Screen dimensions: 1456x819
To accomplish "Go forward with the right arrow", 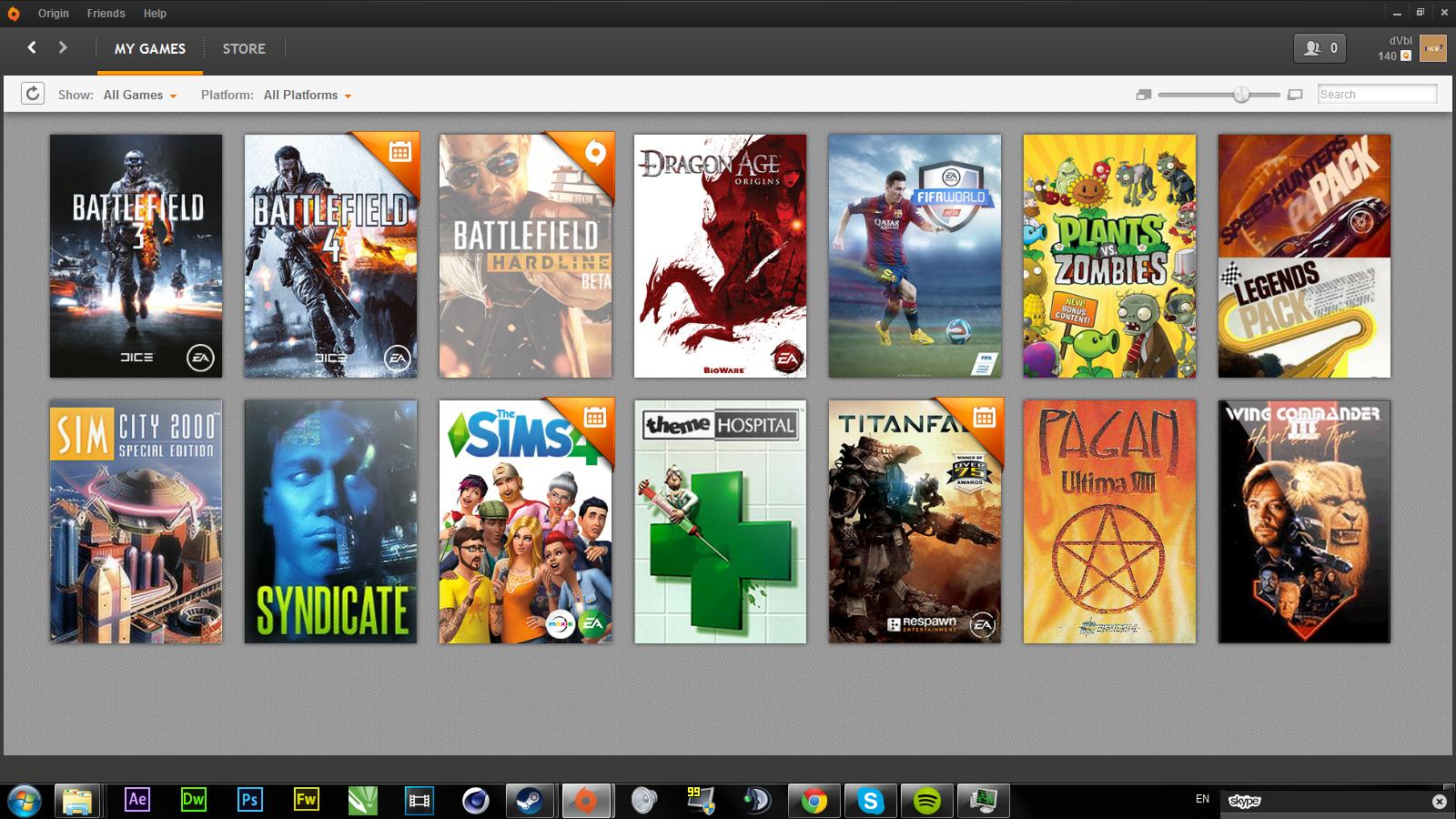I will [x=63, y=47].
